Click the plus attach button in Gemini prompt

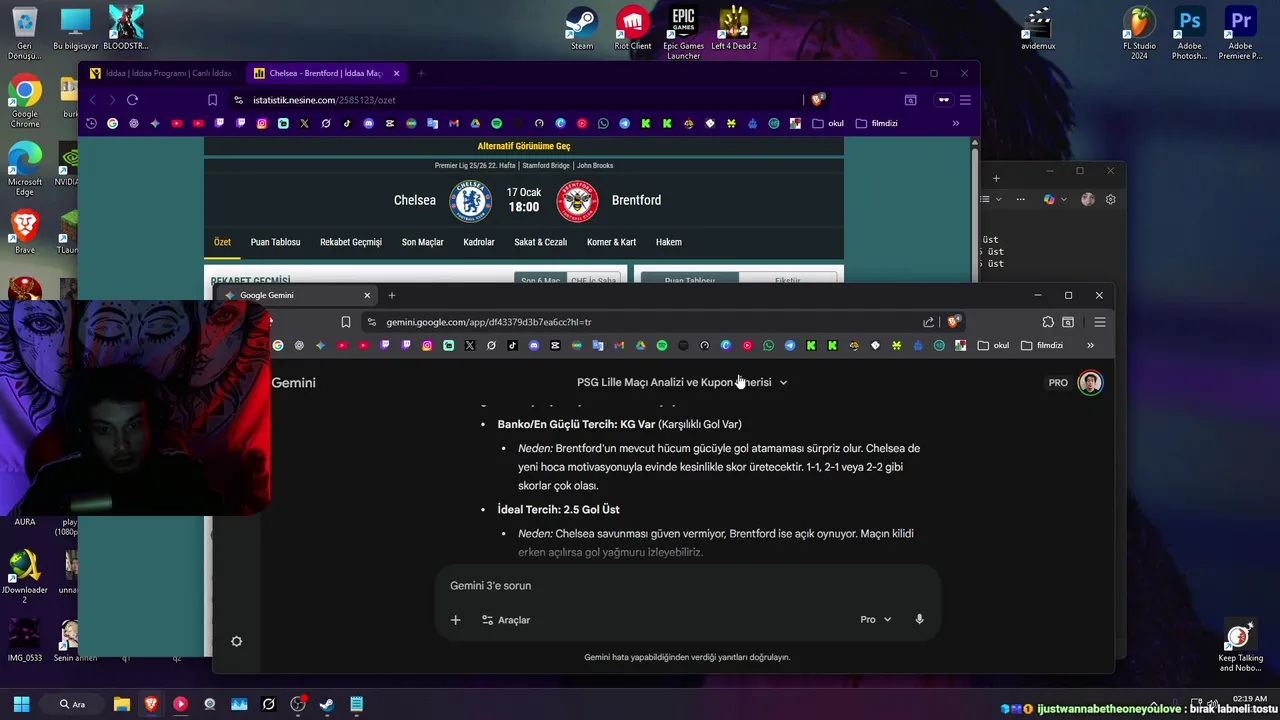[455, 620]
